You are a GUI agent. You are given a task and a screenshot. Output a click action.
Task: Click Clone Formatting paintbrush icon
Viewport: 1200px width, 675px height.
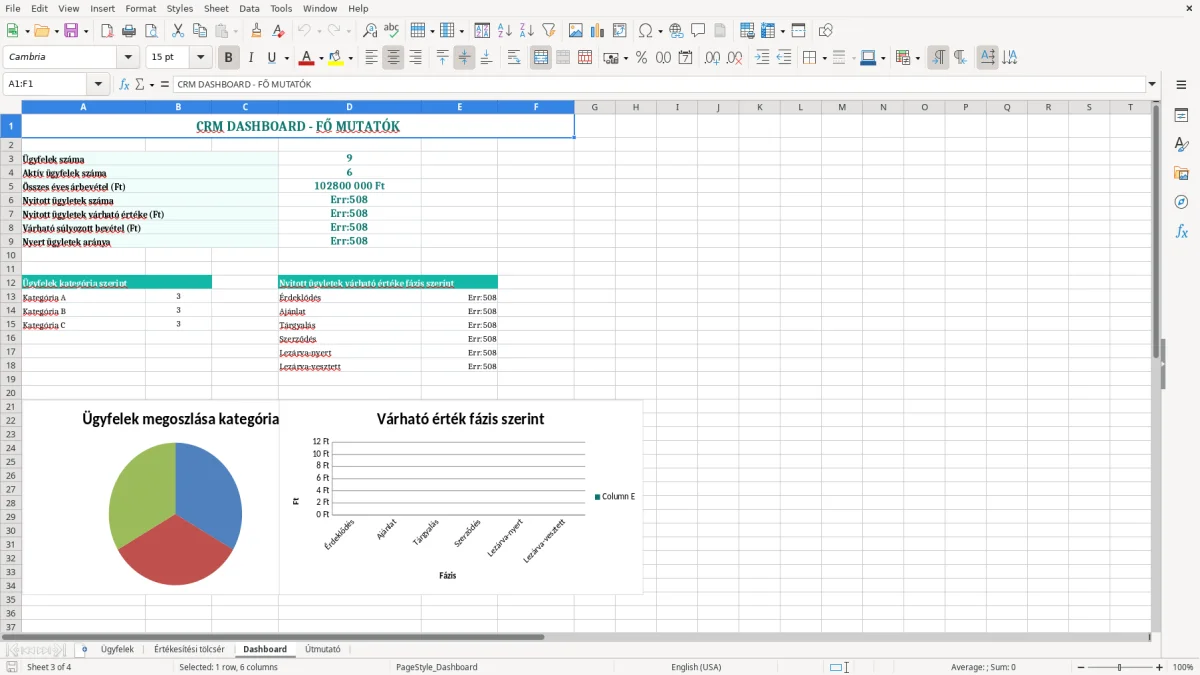[x=256, y=31]
